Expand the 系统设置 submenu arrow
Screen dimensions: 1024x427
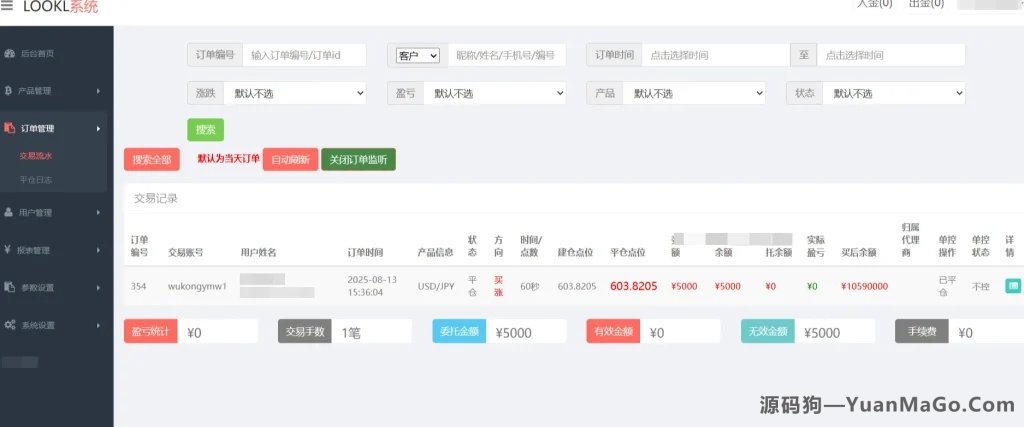point(99,325)
